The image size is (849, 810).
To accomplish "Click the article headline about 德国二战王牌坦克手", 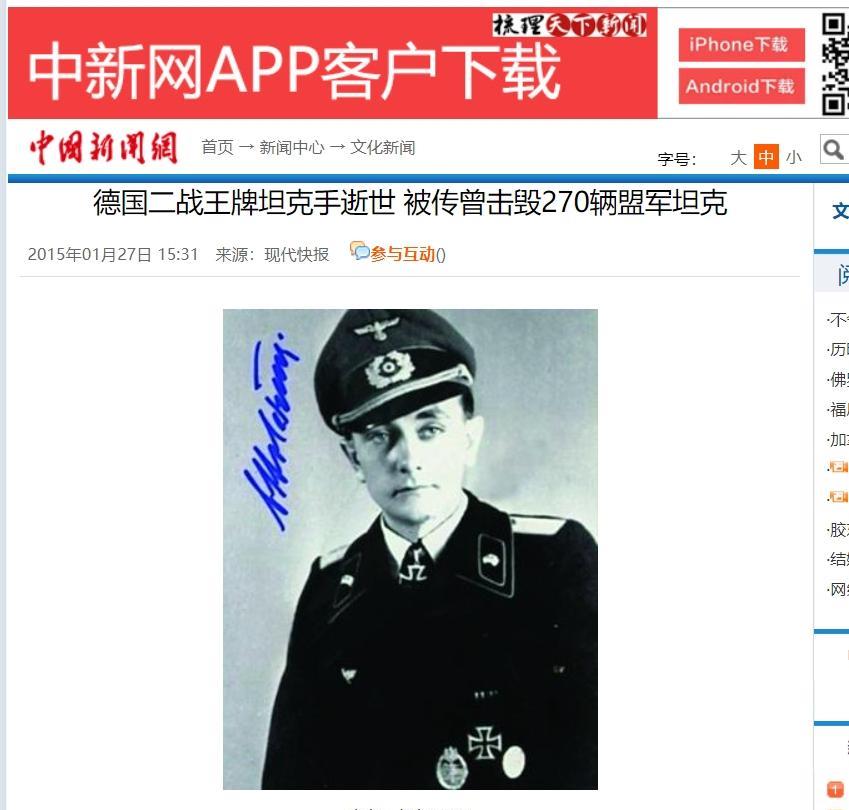I will coord(410,203).
